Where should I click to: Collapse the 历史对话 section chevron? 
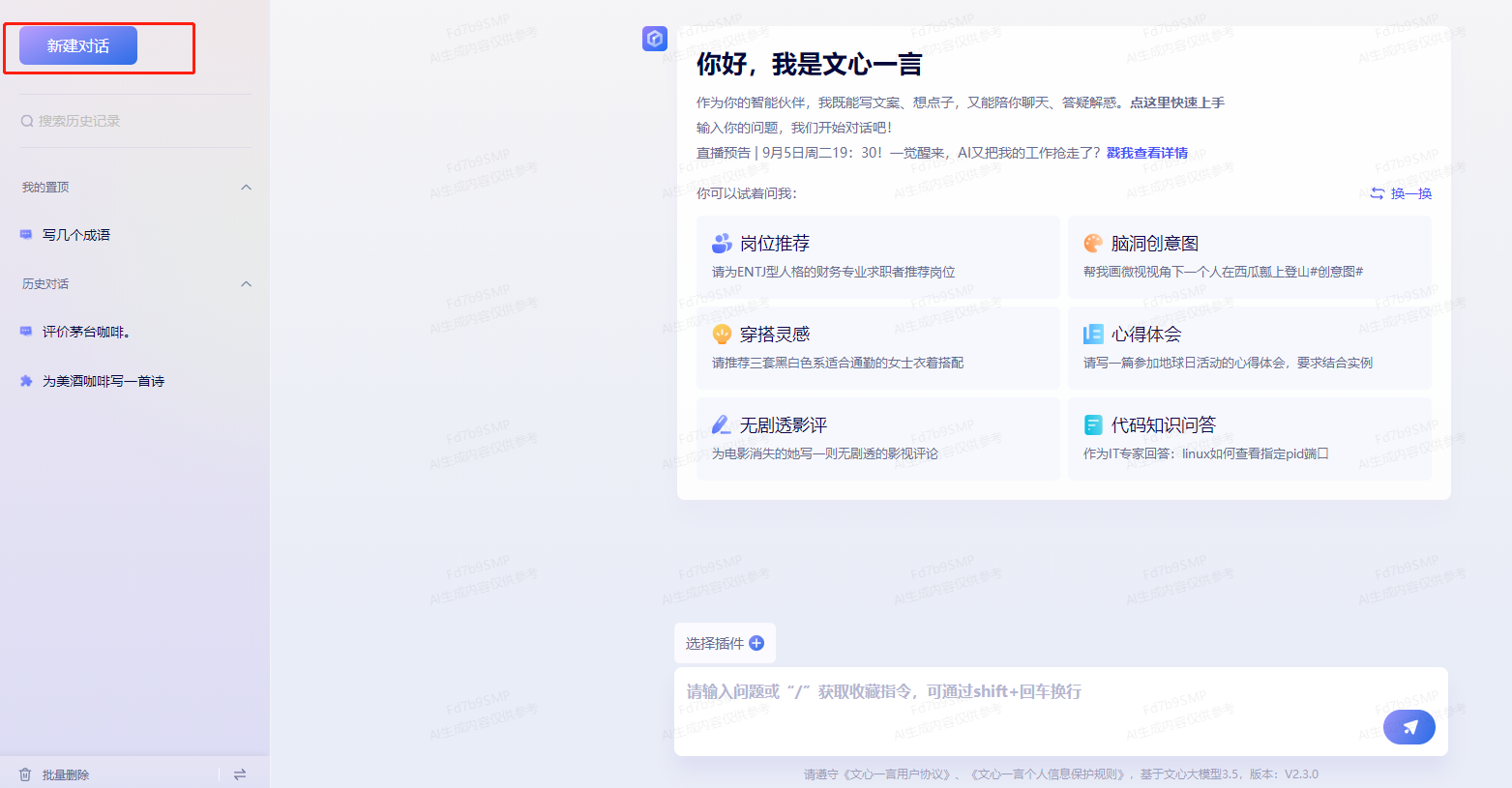click(246, 284)
